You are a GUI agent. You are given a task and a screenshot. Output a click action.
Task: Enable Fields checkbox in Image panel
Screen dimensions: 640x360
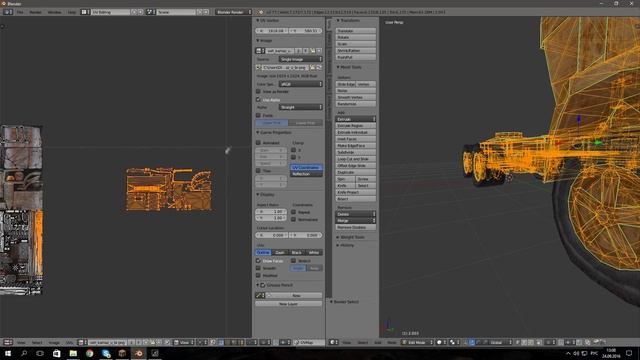(258, 116)
